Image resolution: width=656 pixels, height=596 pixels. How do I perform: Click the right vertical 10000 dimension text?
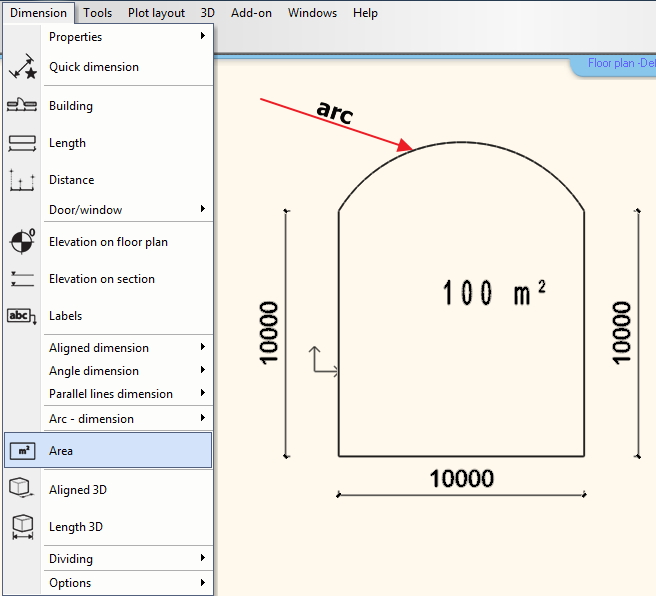point(621,333)
